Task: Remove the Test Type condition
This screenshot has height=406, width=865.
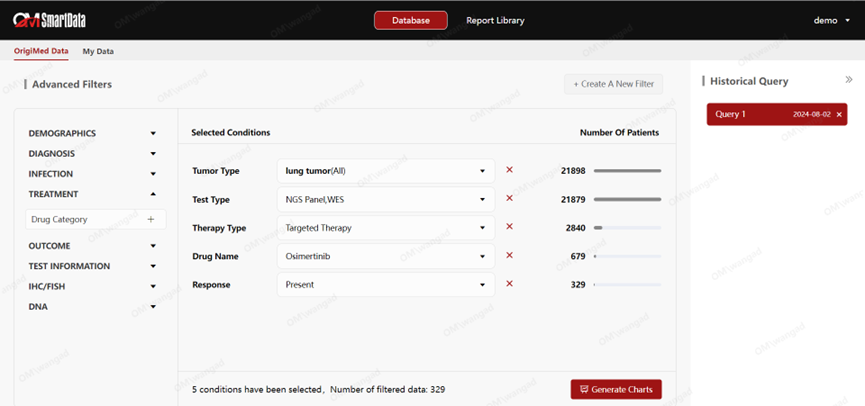Action: tap(510, 198)
